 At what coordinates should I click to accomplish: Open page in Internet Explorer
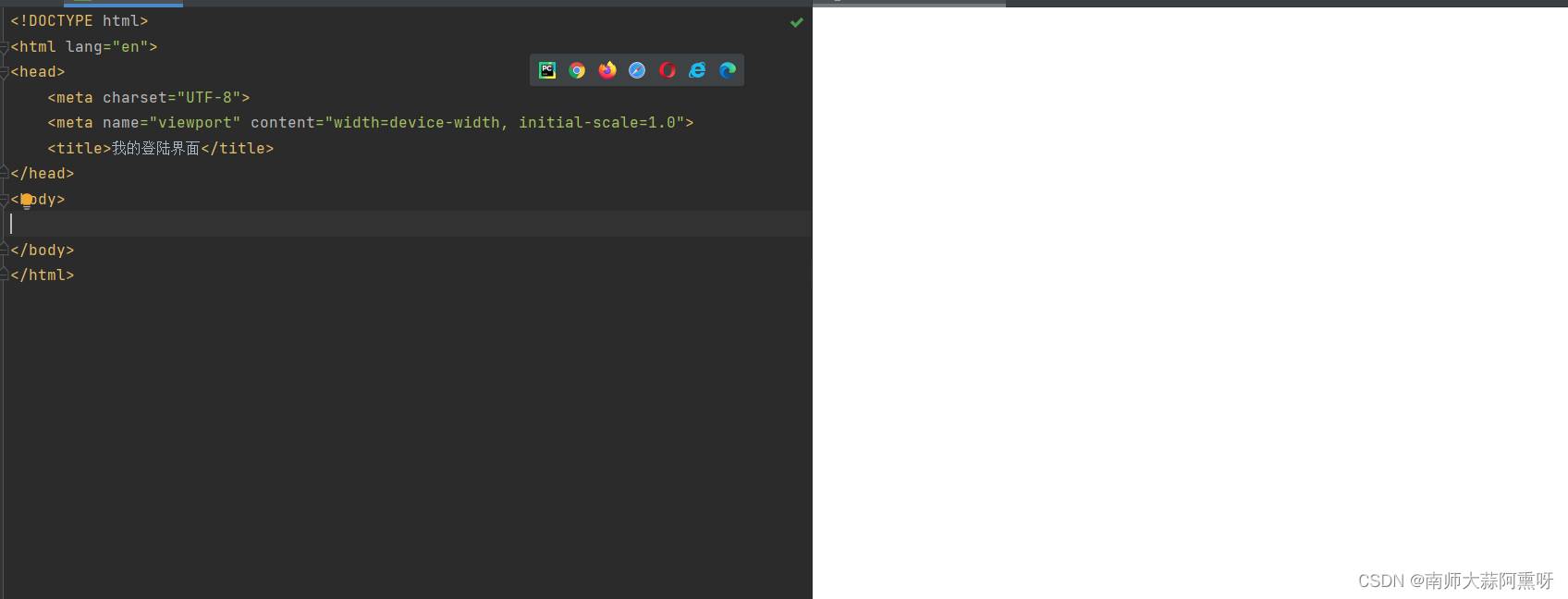(697, 70)
